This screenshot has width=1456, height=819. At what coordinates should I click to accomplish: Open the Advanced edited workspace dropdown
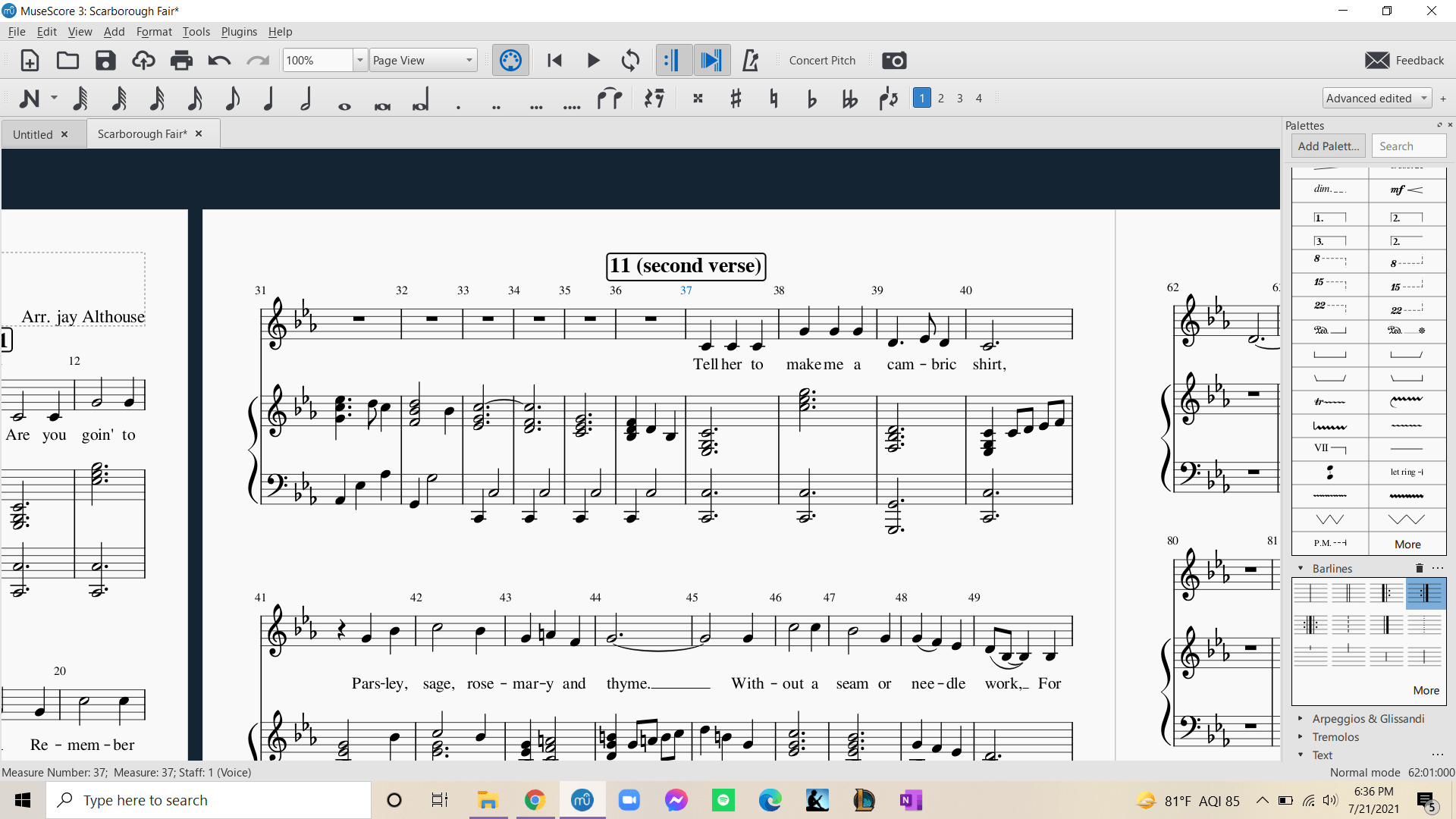click(x=1376, y=99)
